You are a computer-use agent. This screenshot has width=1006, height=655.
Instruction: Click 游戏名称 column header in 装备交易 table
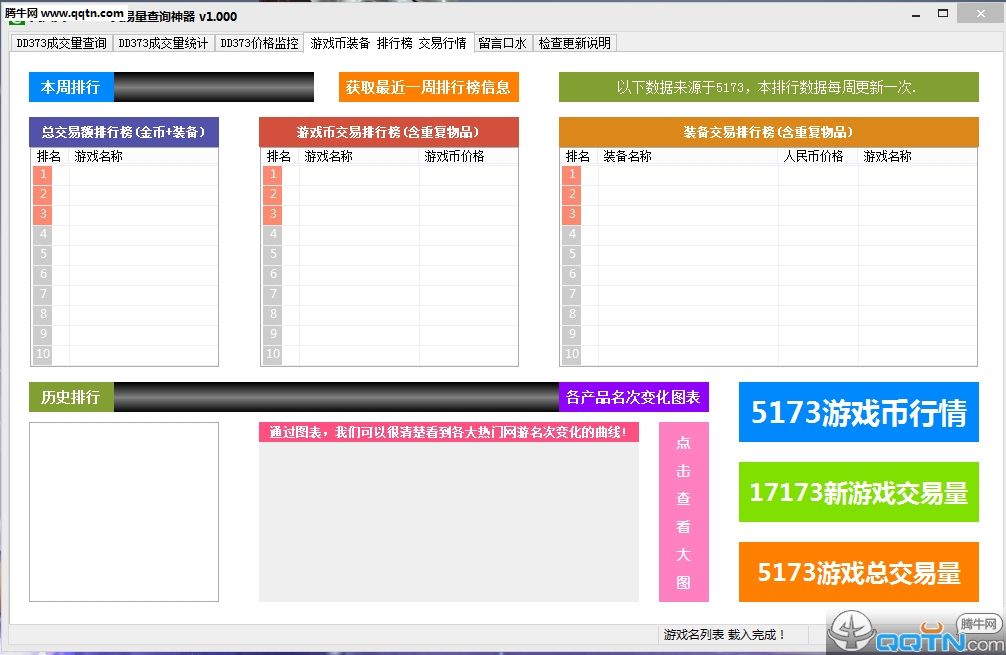coord(917,157)
